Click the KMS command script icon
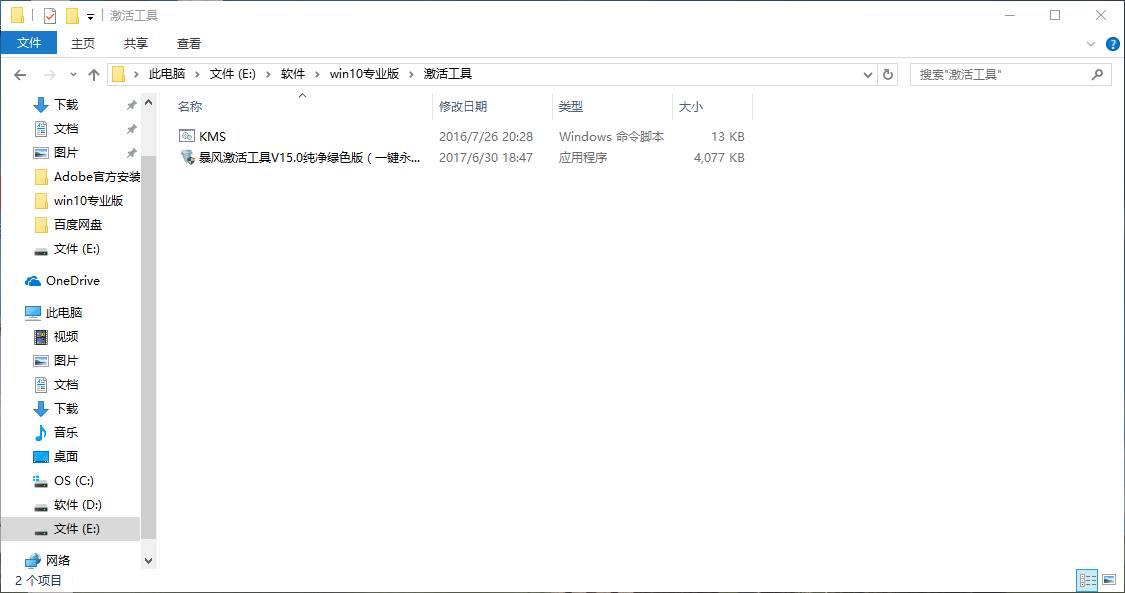This screenshot has width=1125, height=593. click(187, 135)
